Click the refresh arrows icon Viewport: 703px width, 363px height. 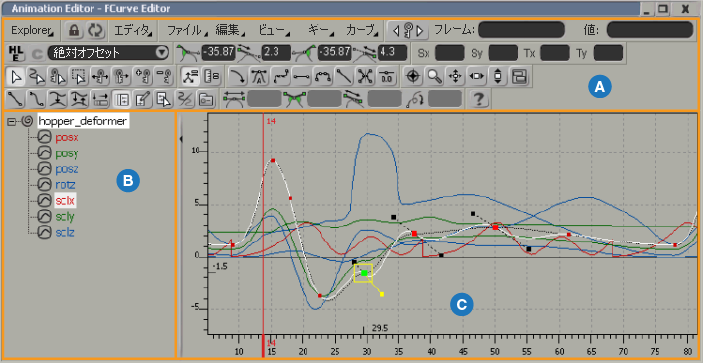tap(95, 30)
